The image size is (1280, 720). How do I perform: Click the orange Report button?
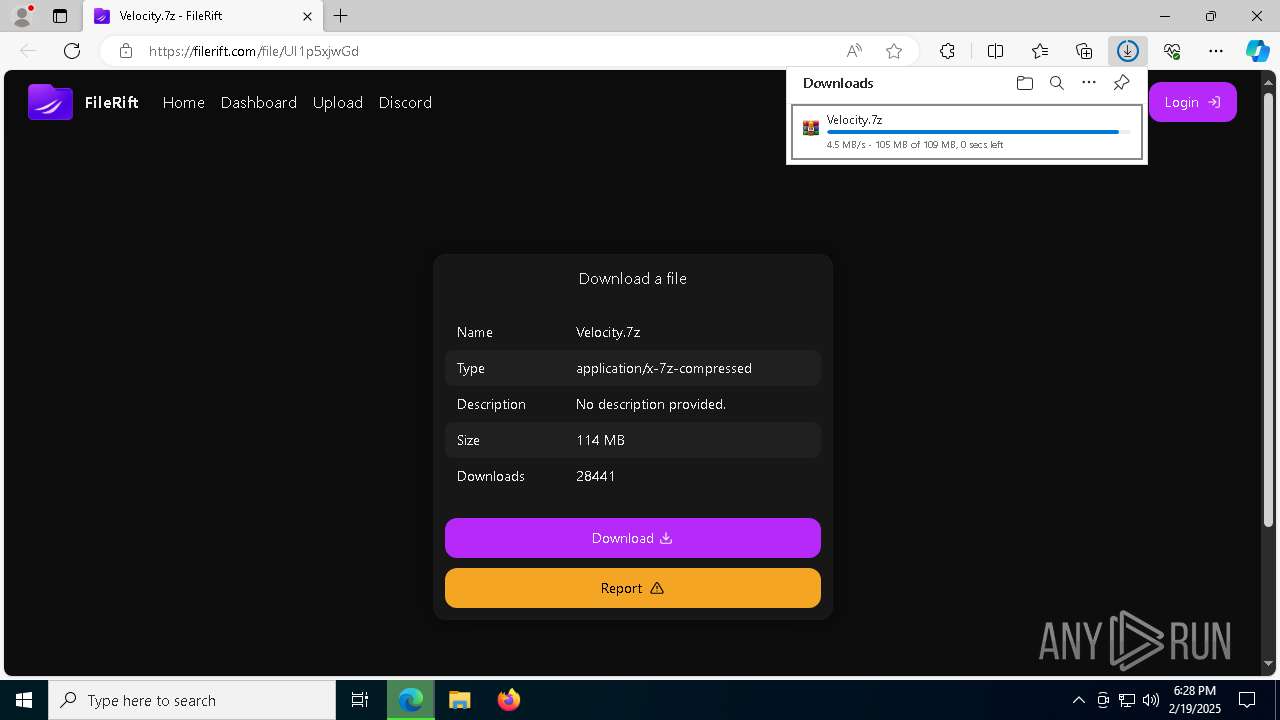(x=633, y=588)
